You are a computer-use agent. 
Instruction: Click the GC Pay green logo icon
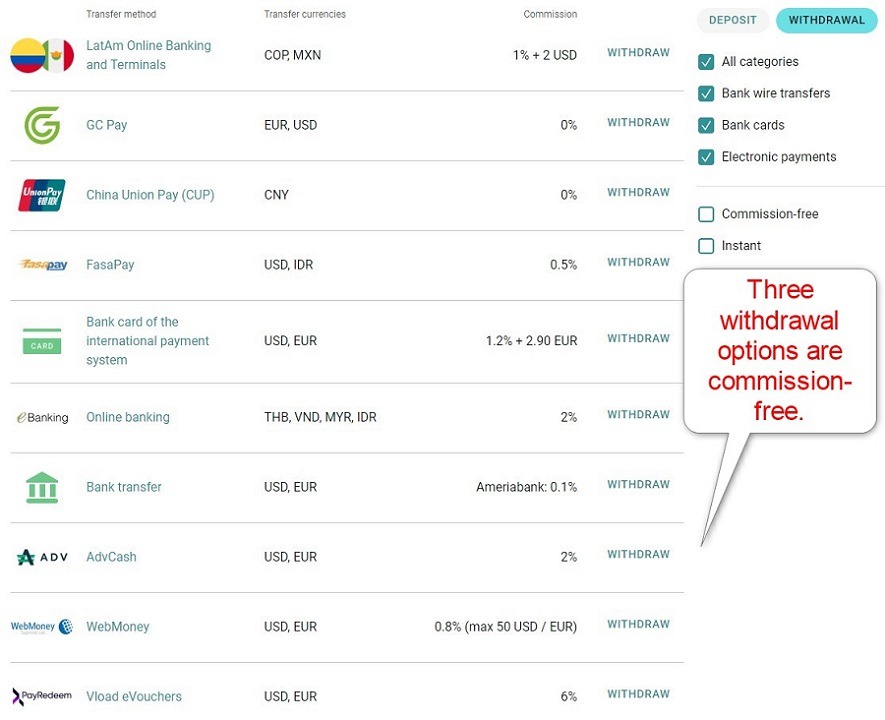coord(42,126)
